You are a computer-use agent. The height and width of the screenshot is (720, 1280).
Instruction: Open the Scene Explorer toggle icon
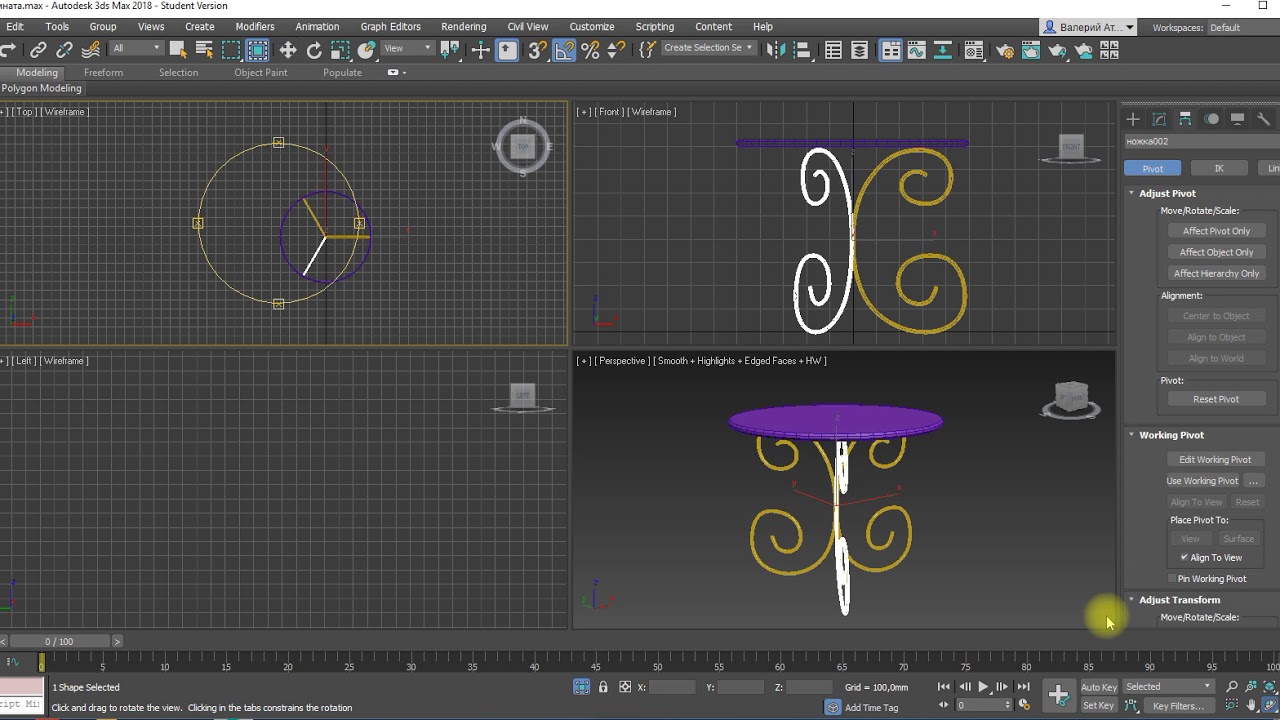point(833,50)
